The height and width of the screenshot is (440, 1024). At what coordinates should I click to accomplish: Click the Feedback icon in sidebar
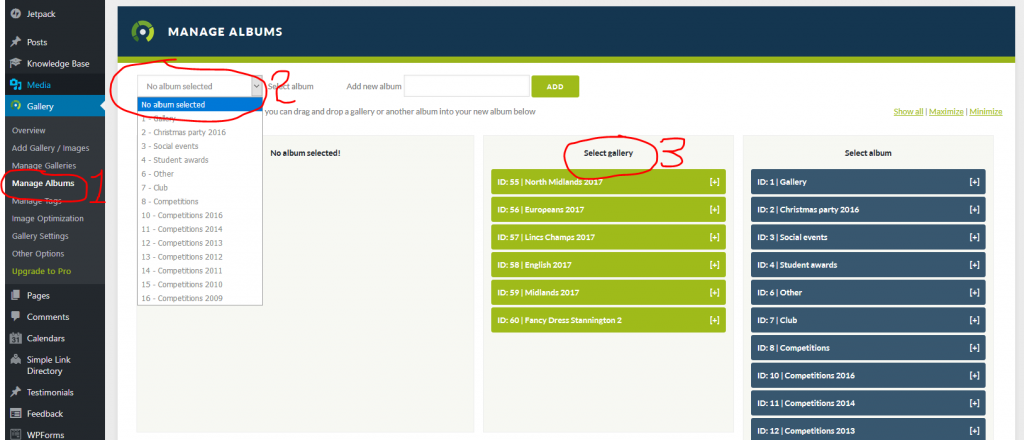point(16,414)
